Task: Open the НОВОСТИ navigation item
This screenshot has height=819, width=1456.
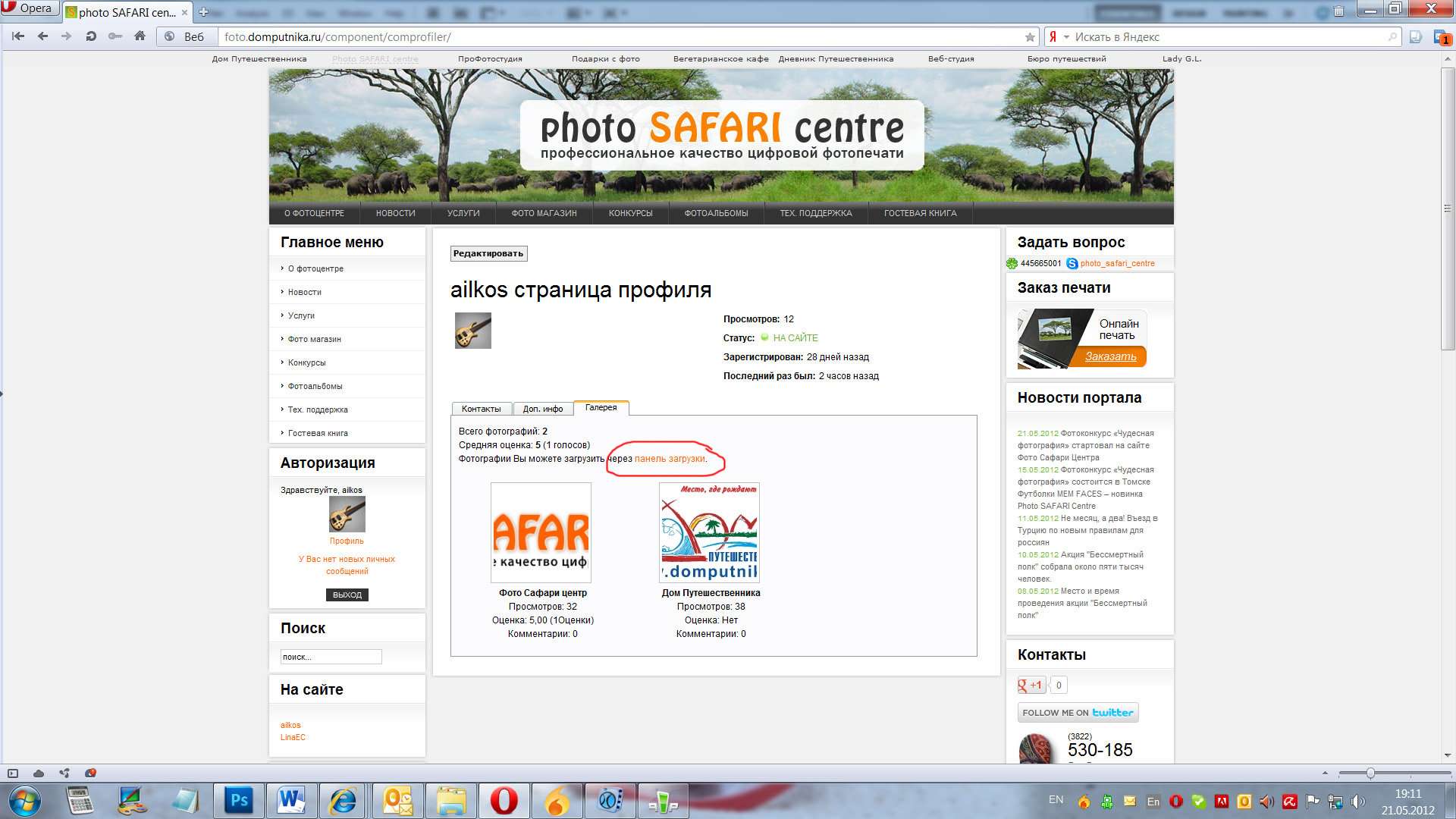Action: pyautogui.click(x=395, y=213)
